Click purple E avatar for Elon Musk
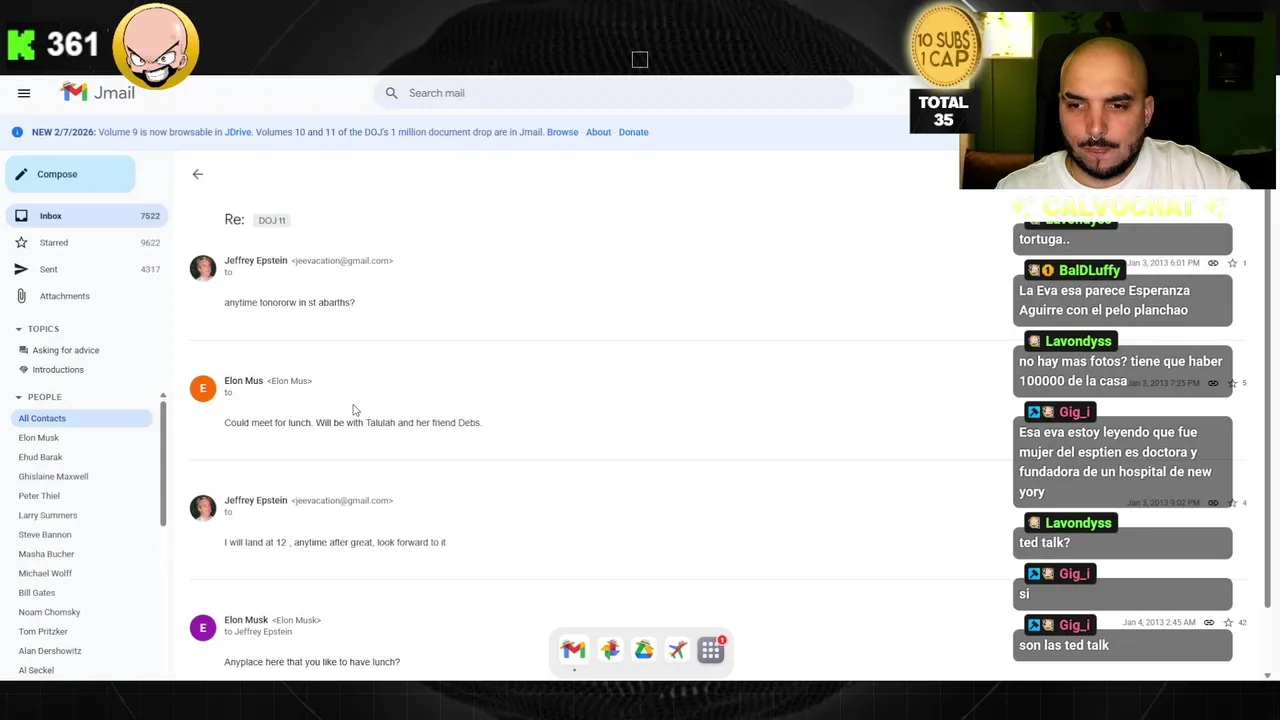 tap(203, 627)
